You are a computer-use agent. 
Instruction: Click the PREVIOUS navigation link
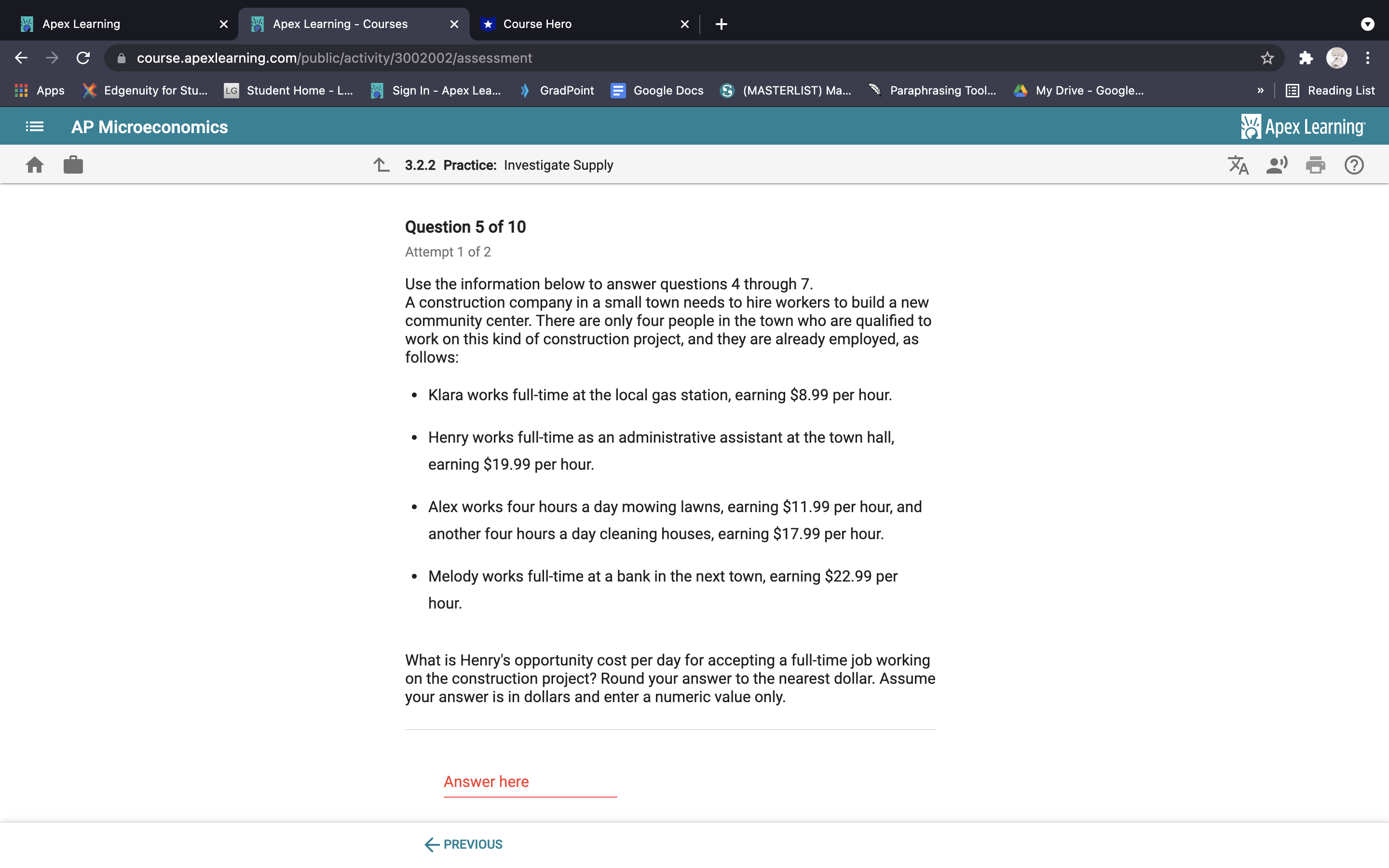click(462, 844)
